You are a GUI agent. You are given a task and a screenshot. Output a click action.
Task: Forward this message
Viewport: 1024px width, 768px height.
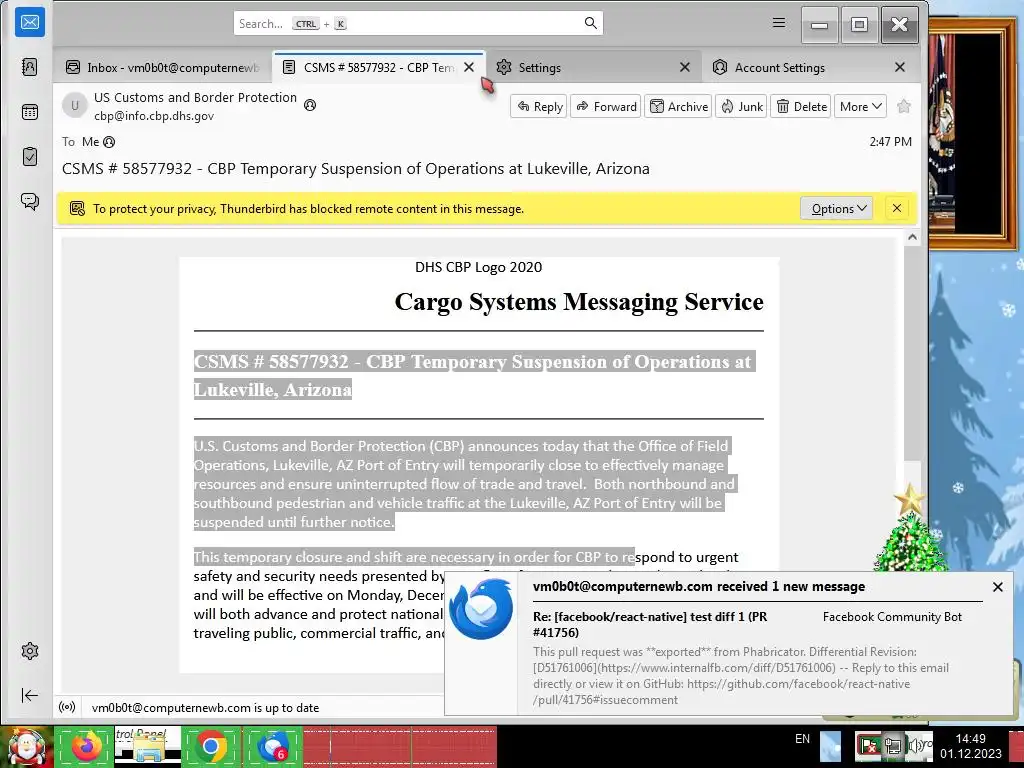605,106
